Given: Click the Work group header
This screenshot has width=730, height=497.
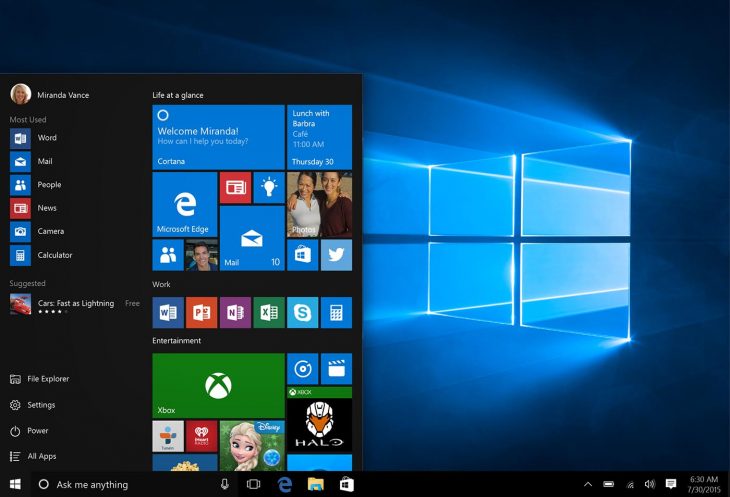Looking at the screenshot, I should (x=161, y=284).
